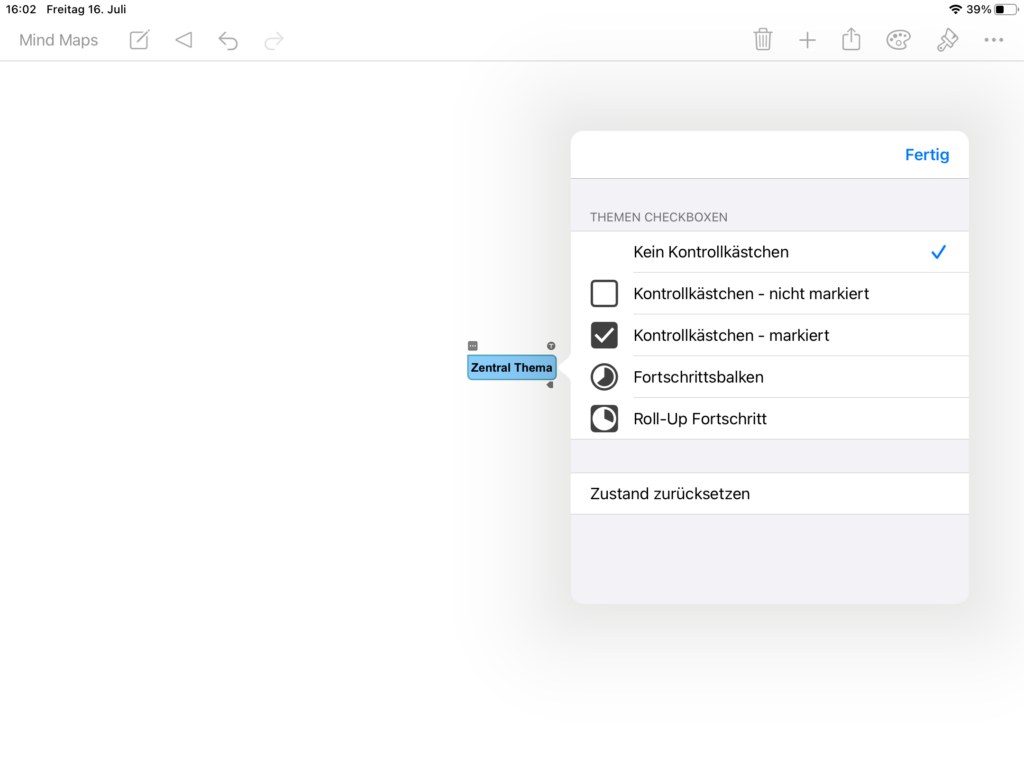The height and width of the screenshot is (768, 1024).
Task: Tap the edit note pencil icon
Action: coord(139,40)
